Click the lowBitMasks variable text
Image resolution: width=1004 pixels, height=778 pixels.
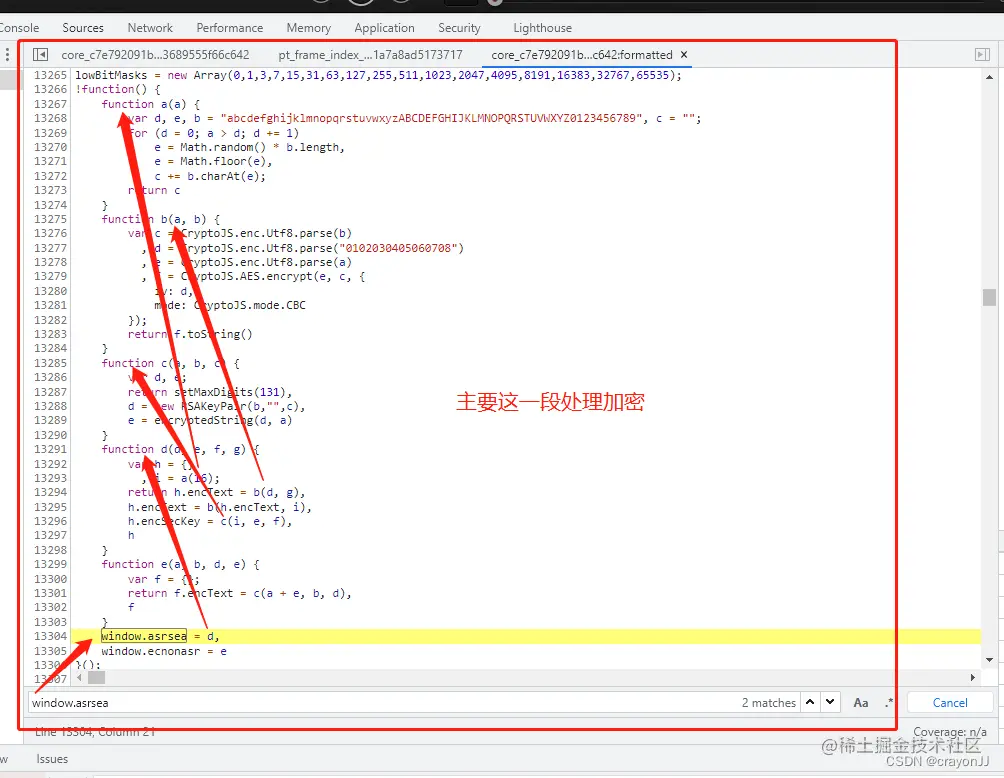pyautogui.click(x=111, y=75)
